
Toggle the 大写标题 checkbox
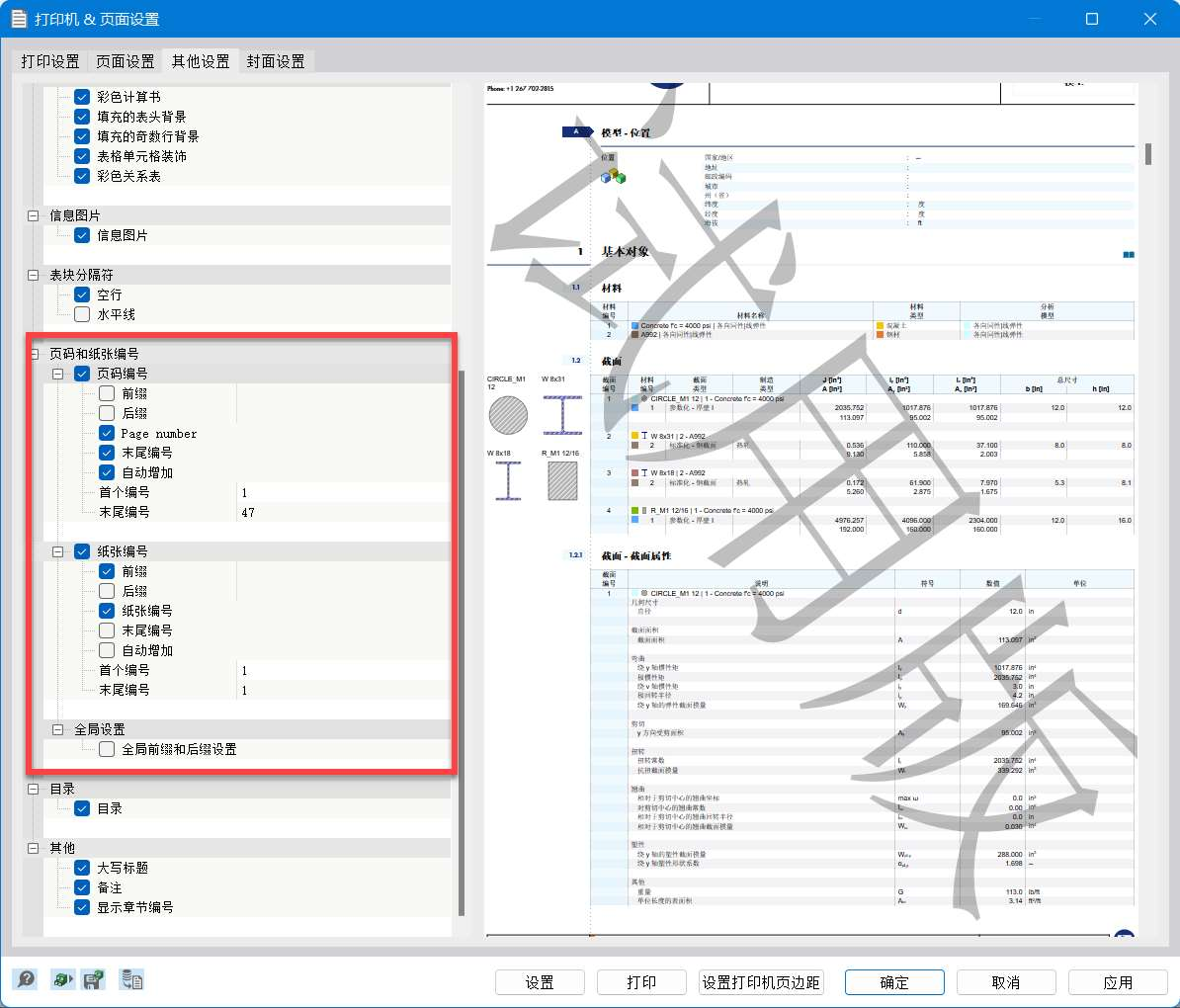[83, 868]
